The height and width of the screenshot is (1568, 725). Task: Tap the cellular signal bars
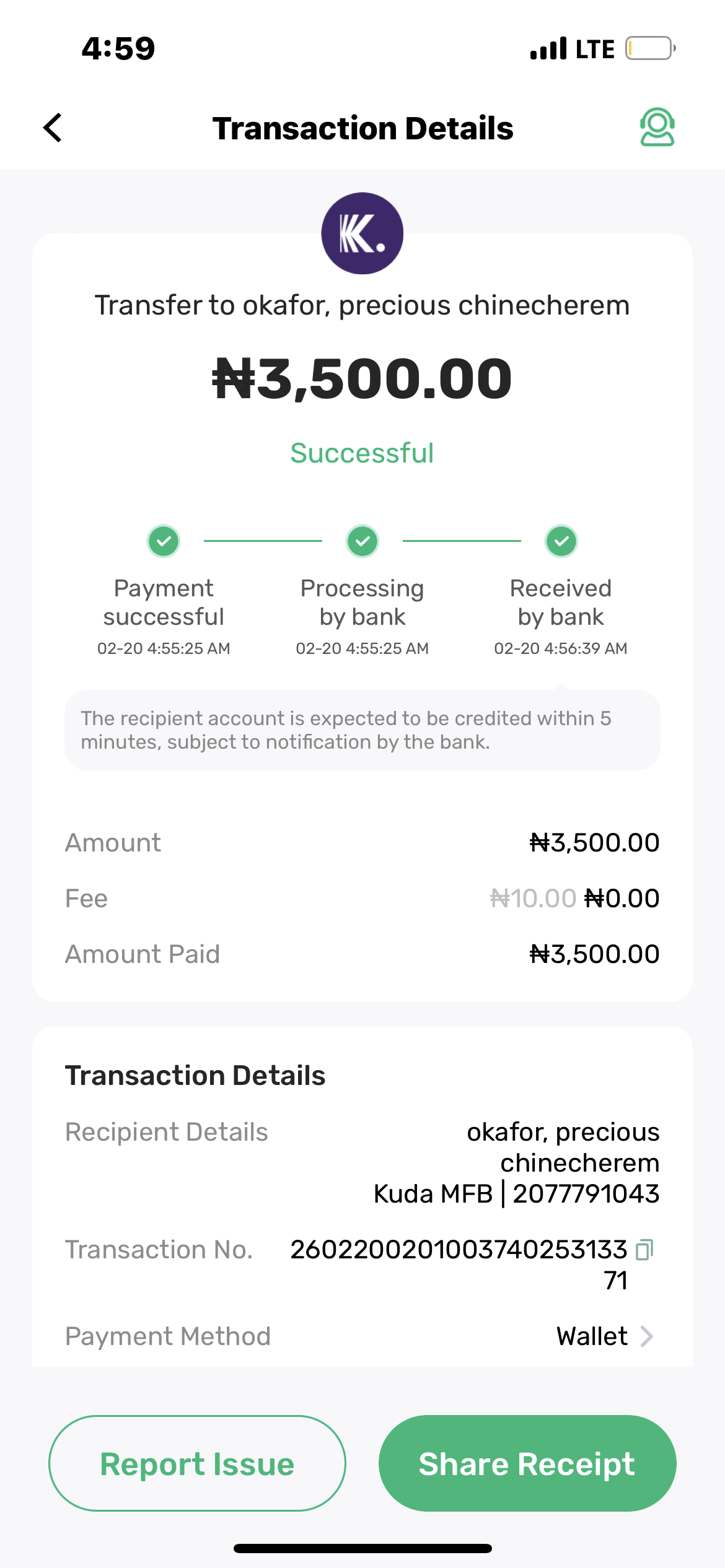548,48
